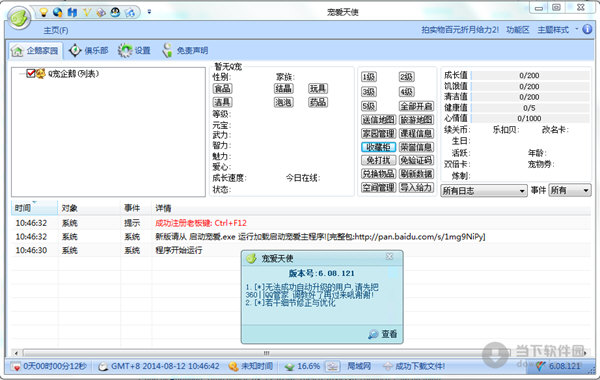Click the house-arrow icon in quick toolbar
This screenshot has height=380, width=600.
point(130,13)
